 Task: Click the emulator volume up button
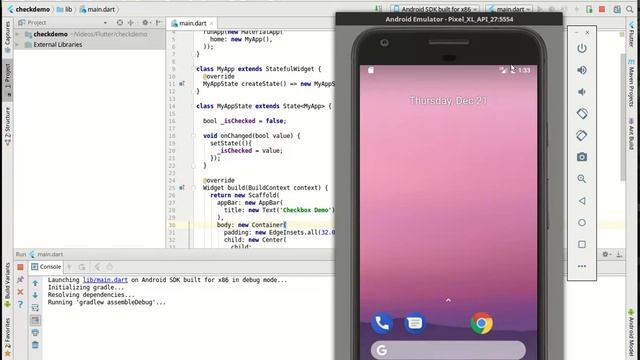tap(582, 70)
